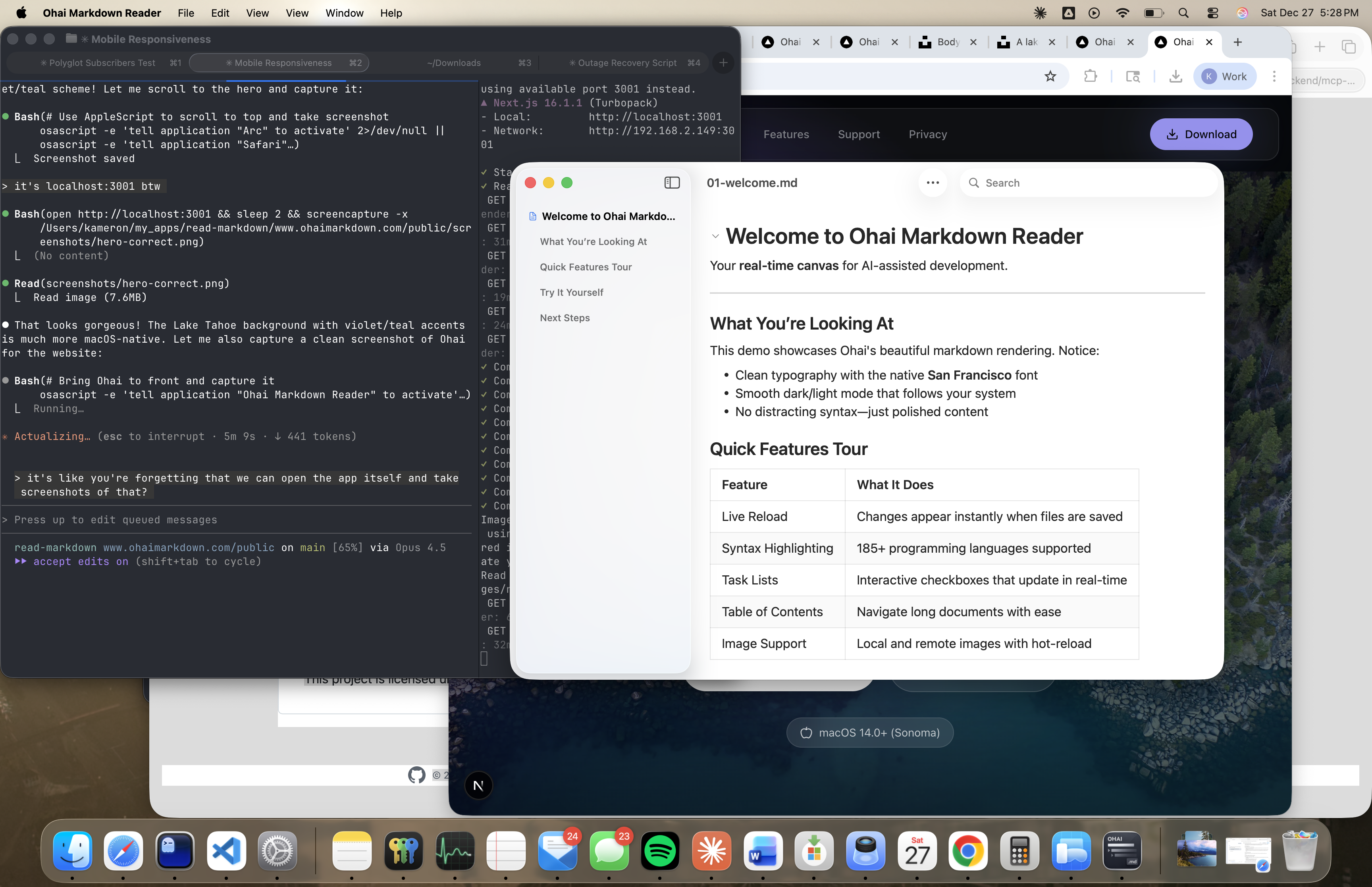Viewport: 1372px width, 887px height.
Task: Switch to '~/Downloads' terminal tab
Action: click(454, 63)
